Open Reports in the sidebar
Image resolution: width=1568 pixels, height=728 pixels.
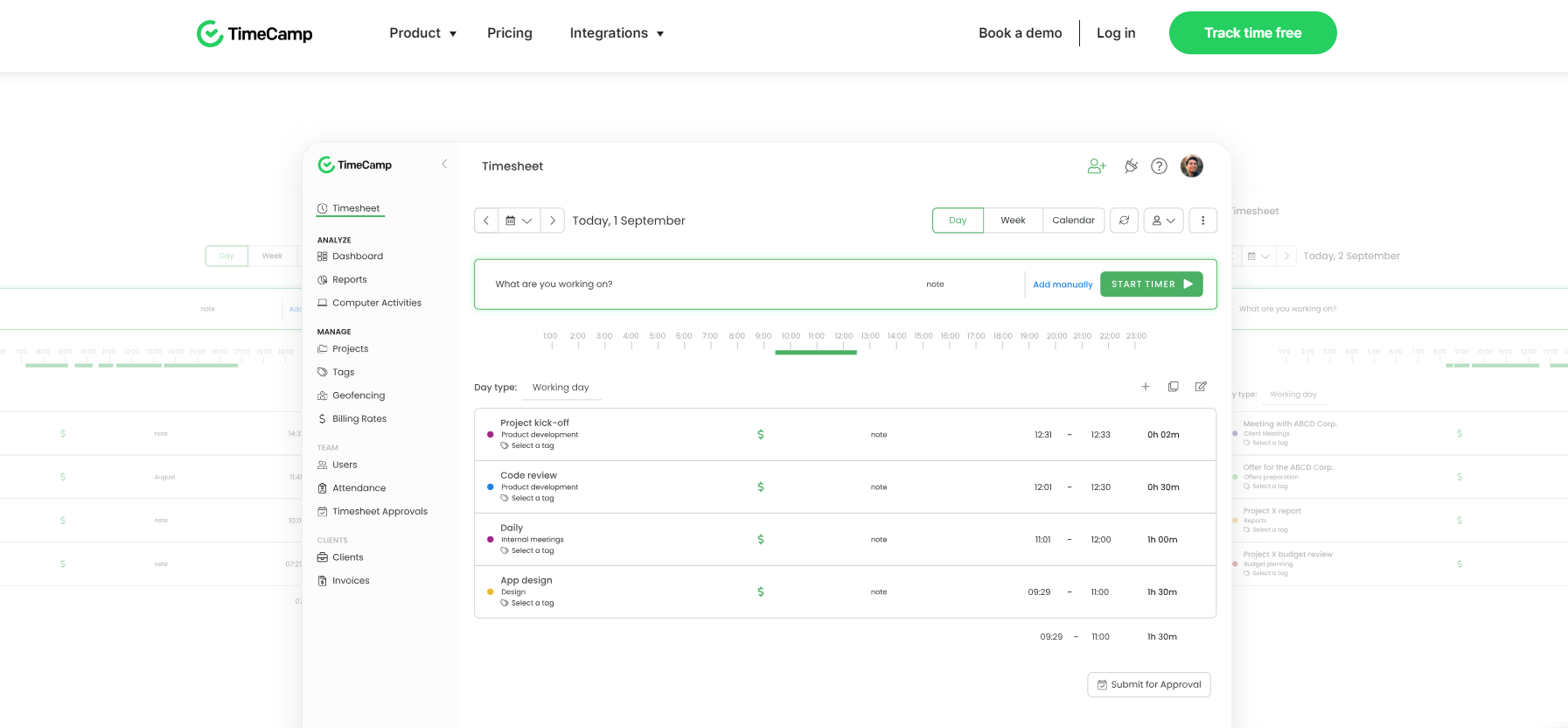pos(349,280)
